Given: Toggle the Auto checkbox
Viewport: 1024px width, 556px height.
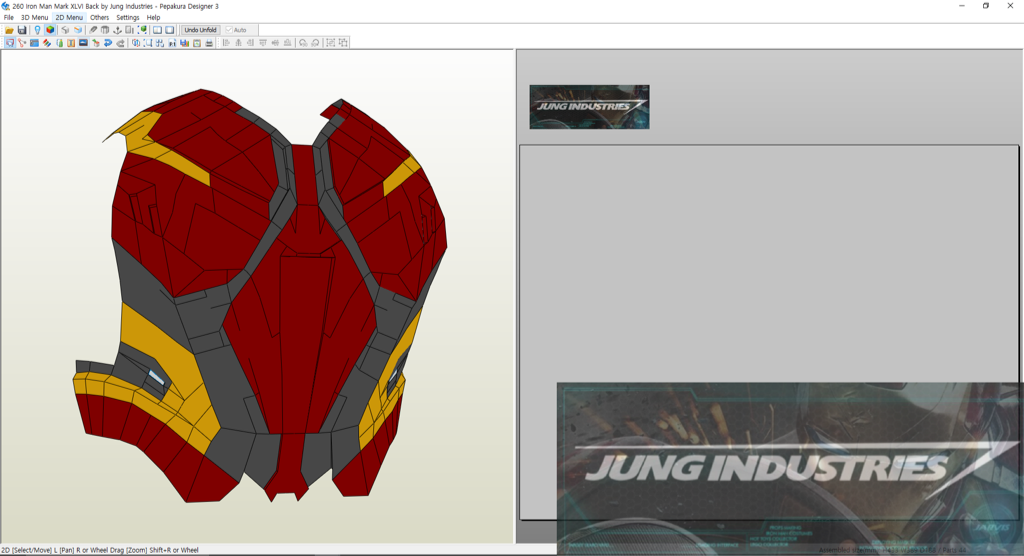Looking at the screenshot, I should 229,30.
